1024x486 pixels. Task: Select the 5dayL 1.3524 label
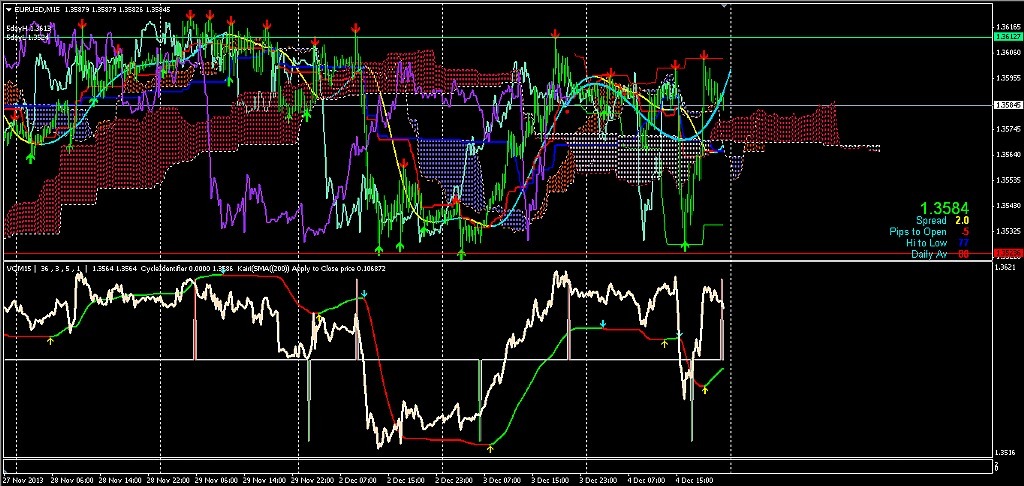[27, 37]
